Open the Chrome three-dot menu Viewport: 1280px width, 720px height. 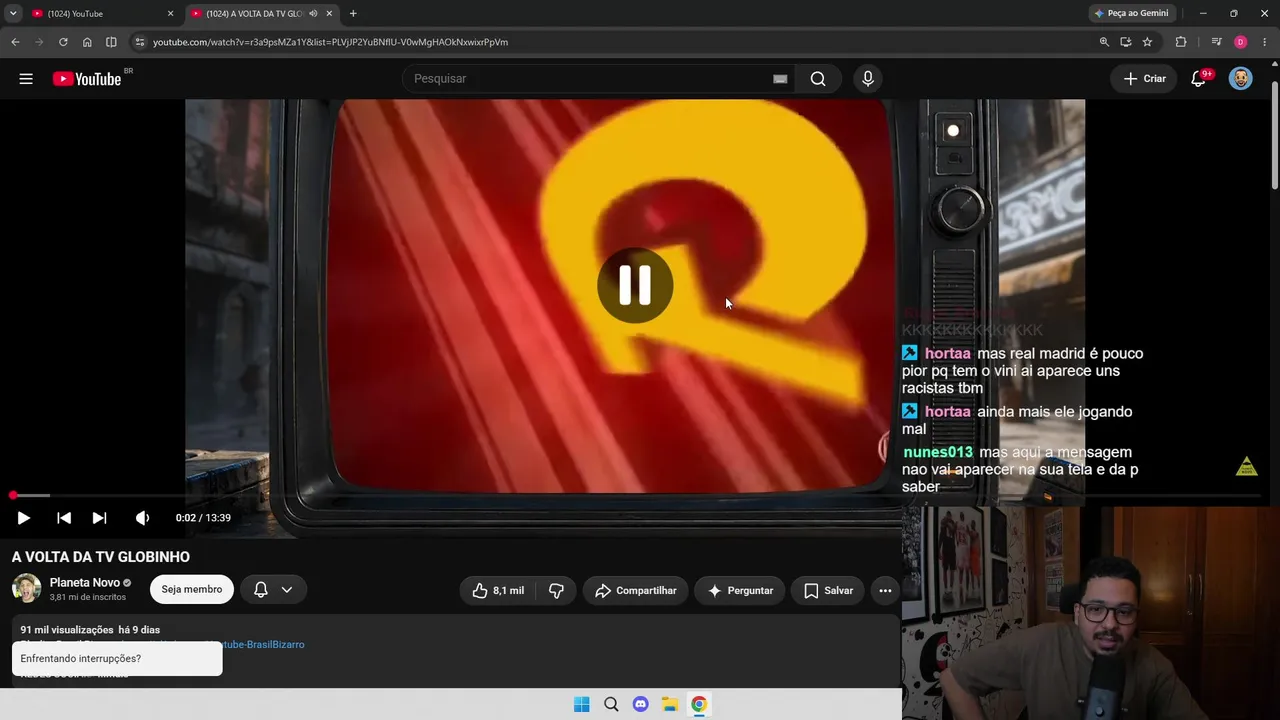1264,42
